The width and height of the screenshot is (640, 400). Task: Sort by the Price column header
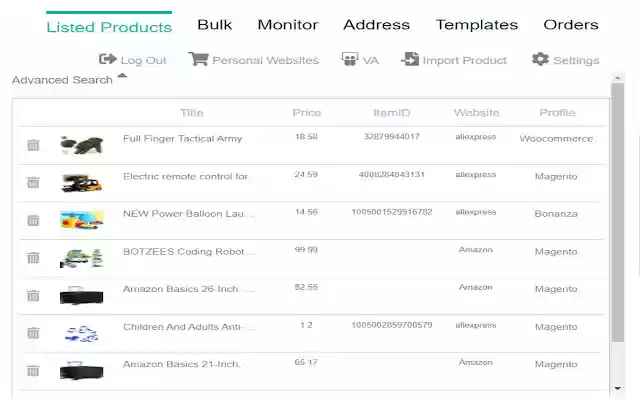point(307,113)
